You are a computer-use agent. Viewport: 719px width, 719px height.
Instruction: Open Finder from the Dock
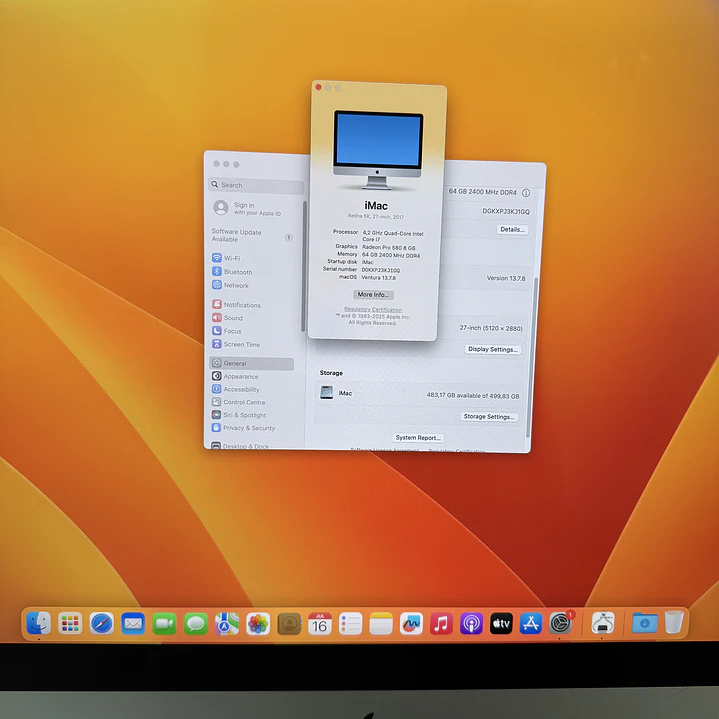click(x=39, y=623)
